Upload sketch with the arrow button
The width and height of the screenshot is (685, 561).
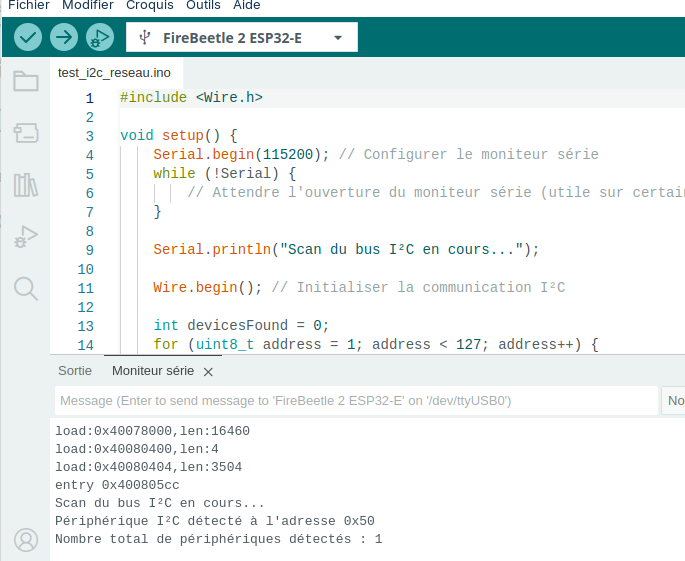64,37
